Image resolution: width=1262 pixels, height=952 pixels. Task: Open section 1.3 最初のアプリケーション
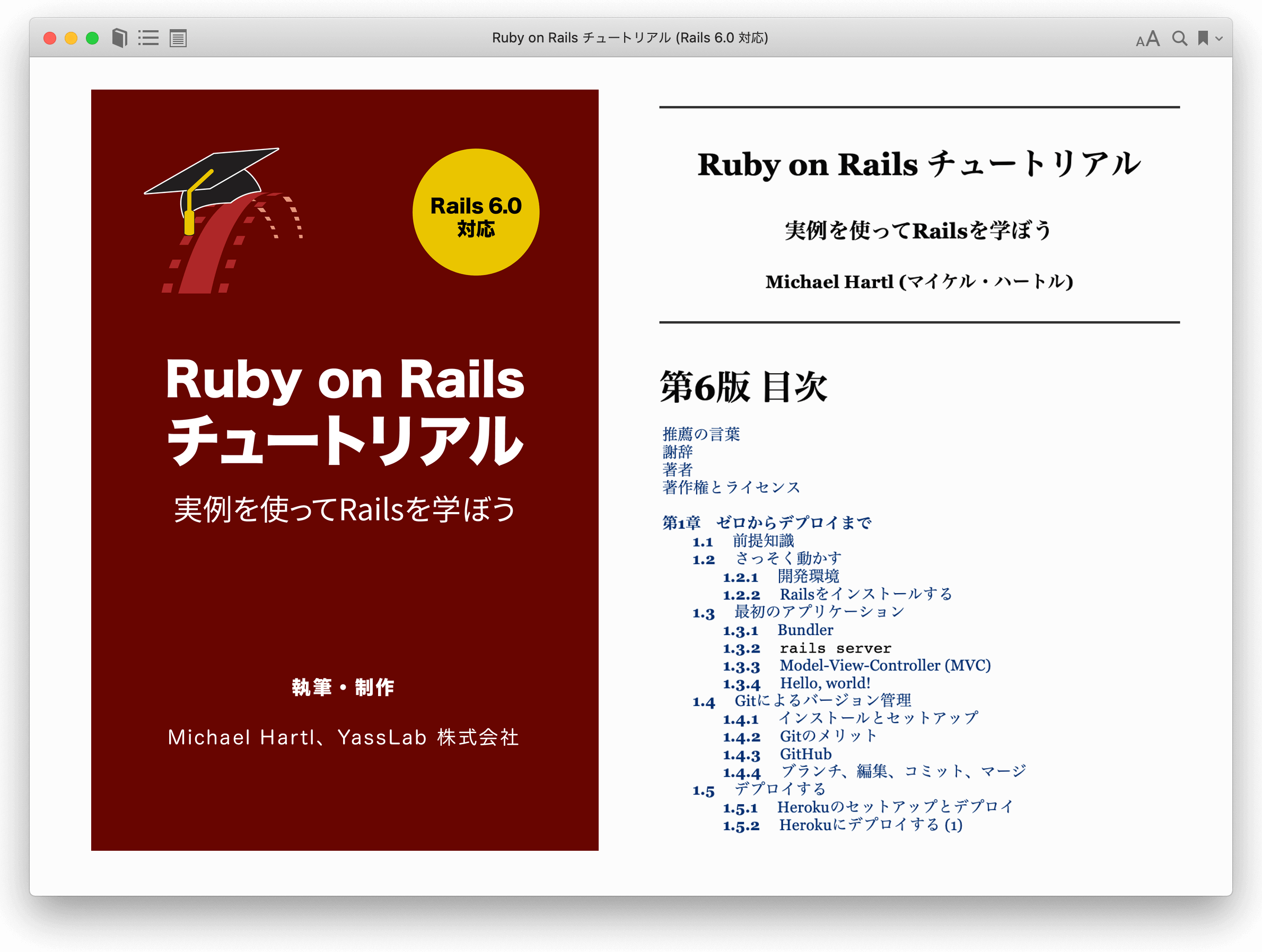click(x=798, y=612)
